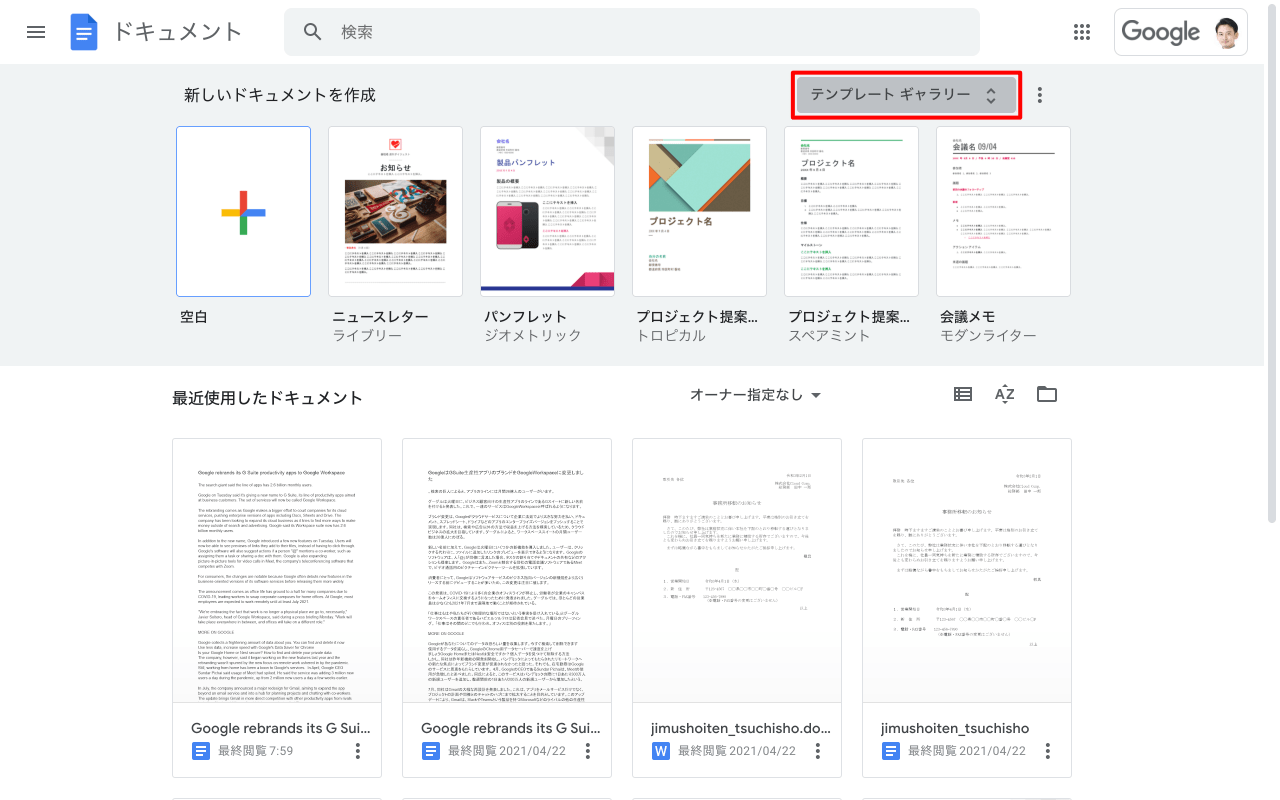Viewport: 1280px width, 800px height.
Task: Create a new 空白 blank document
Action: (x=243, y=211)
